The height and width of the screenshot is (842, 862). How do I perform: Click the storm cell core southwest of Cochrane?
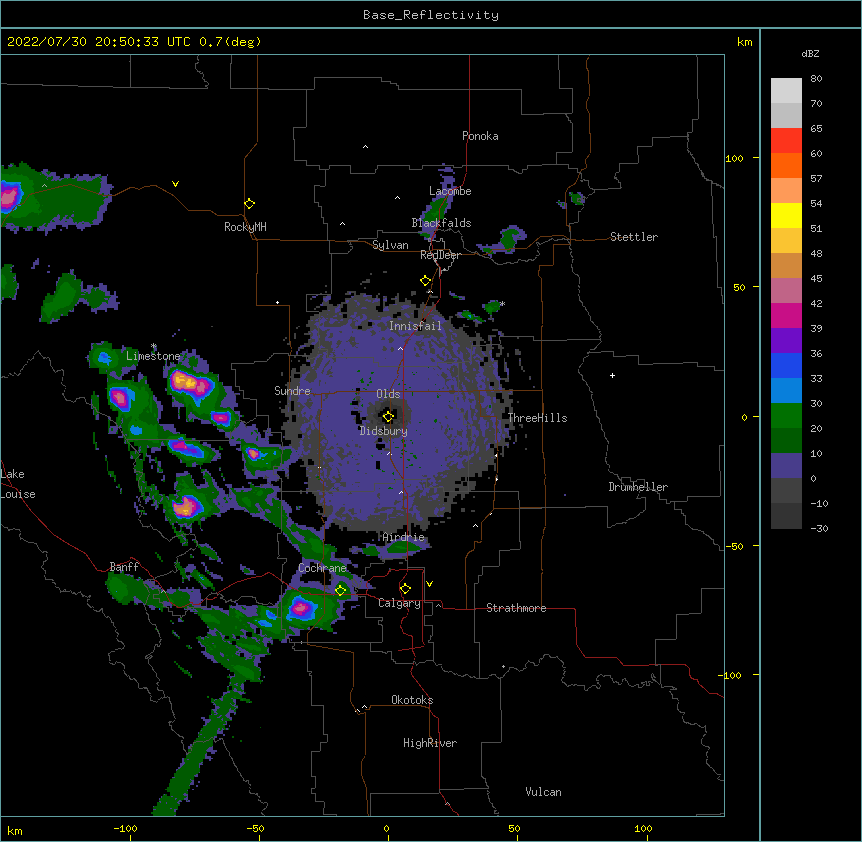pyautogui.click(x=300, y=608)
